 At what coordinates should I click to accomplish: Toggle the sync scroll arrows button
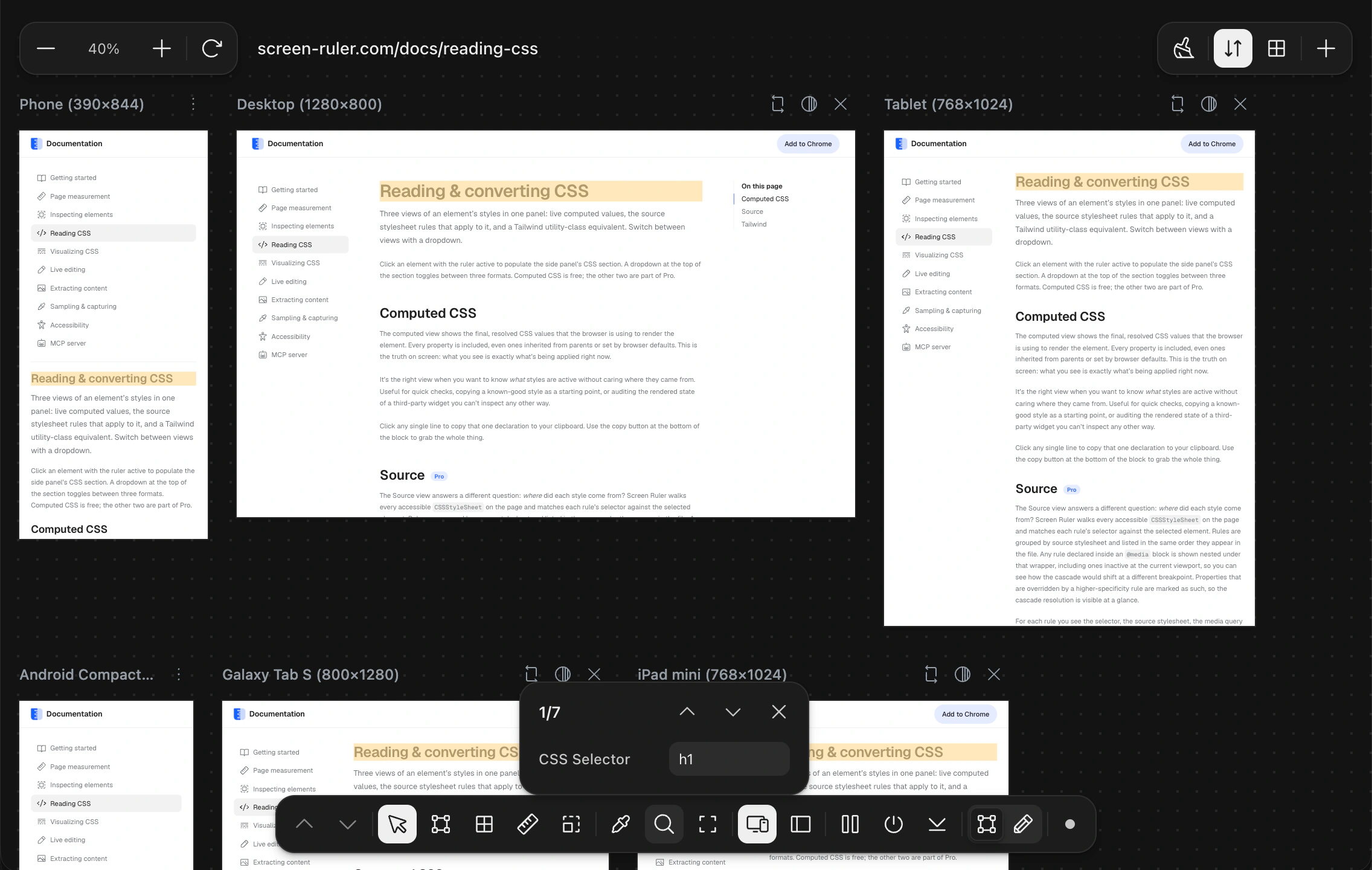(1233, 48)
